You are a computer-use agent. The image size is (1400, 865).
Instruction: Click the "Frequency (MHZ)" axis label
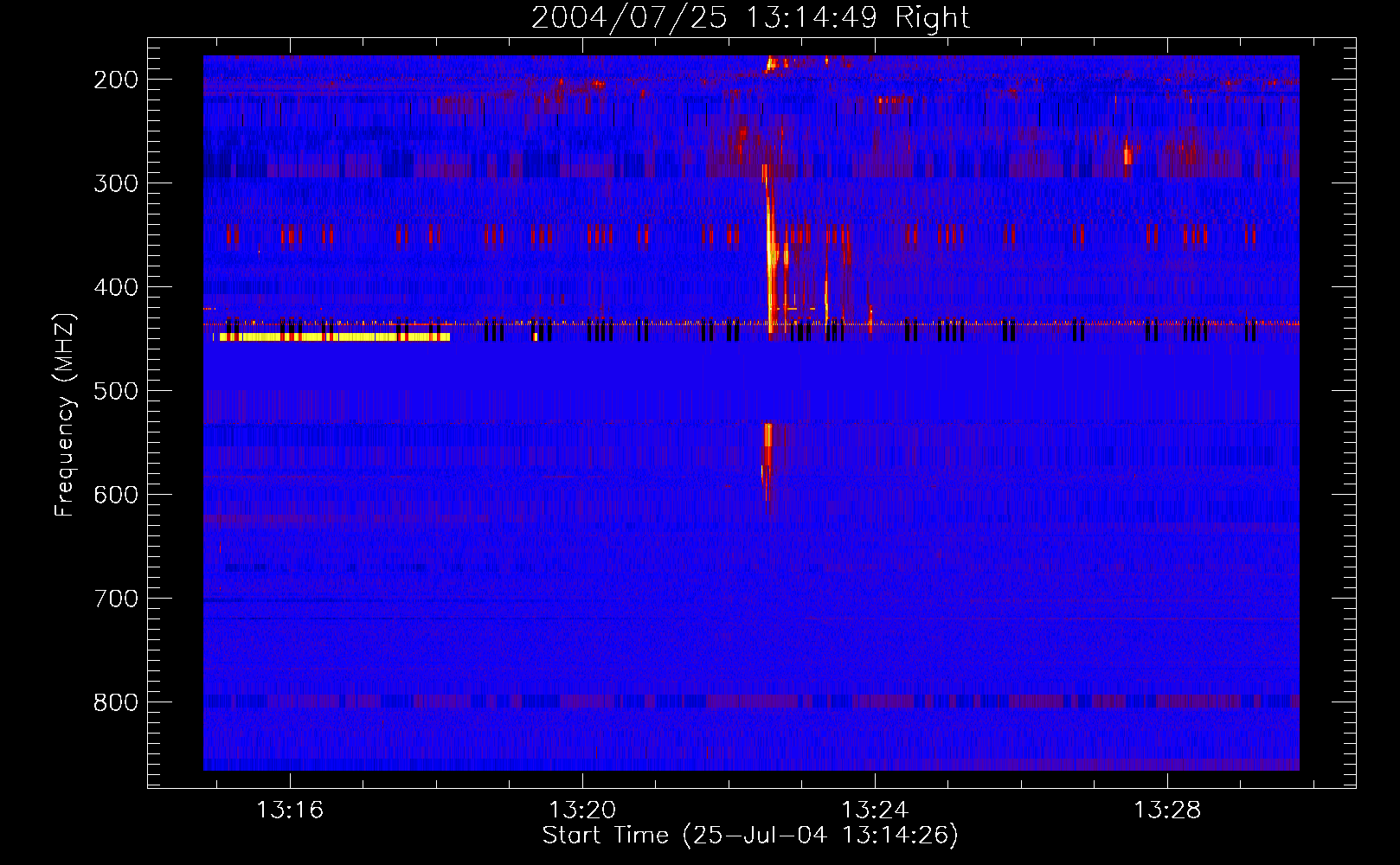point(65,415)
